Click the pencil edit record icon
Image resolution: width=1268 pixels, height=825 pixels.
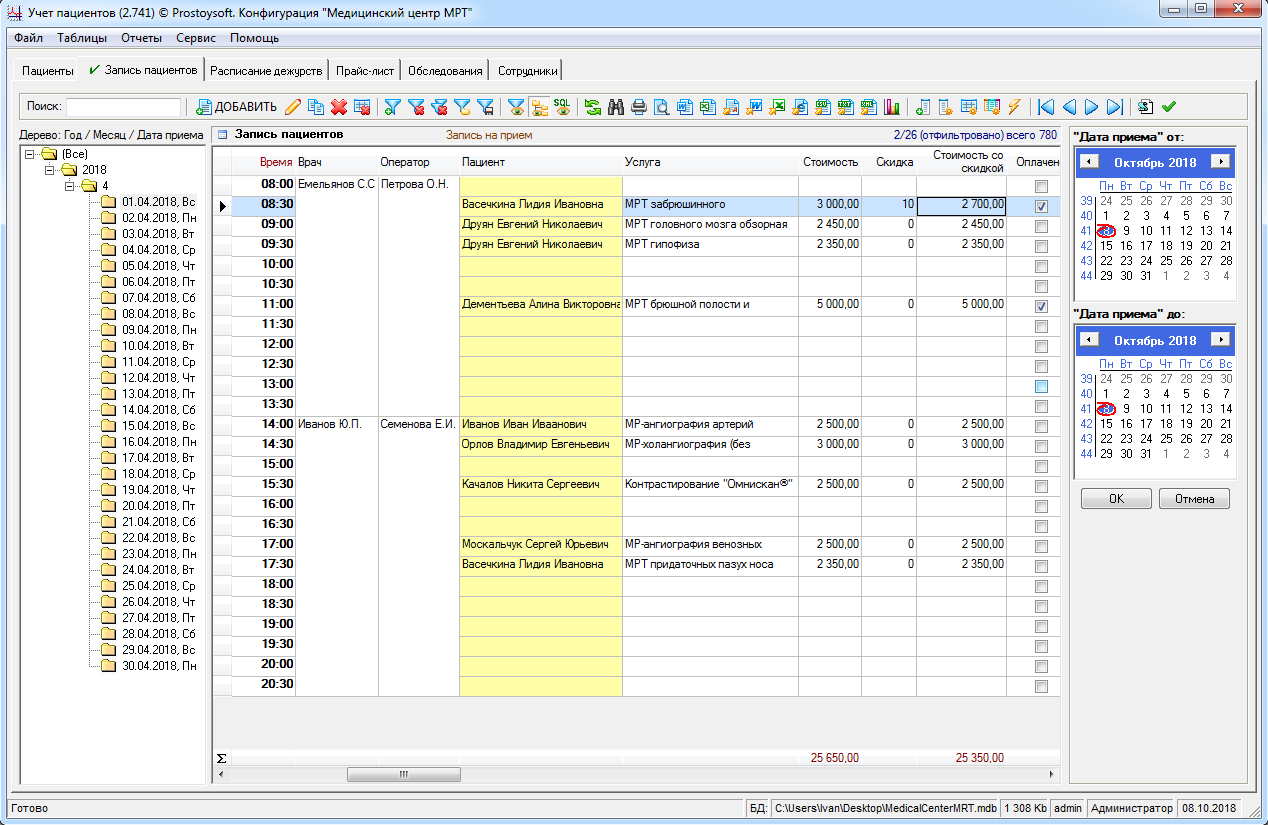click(293, 107)
